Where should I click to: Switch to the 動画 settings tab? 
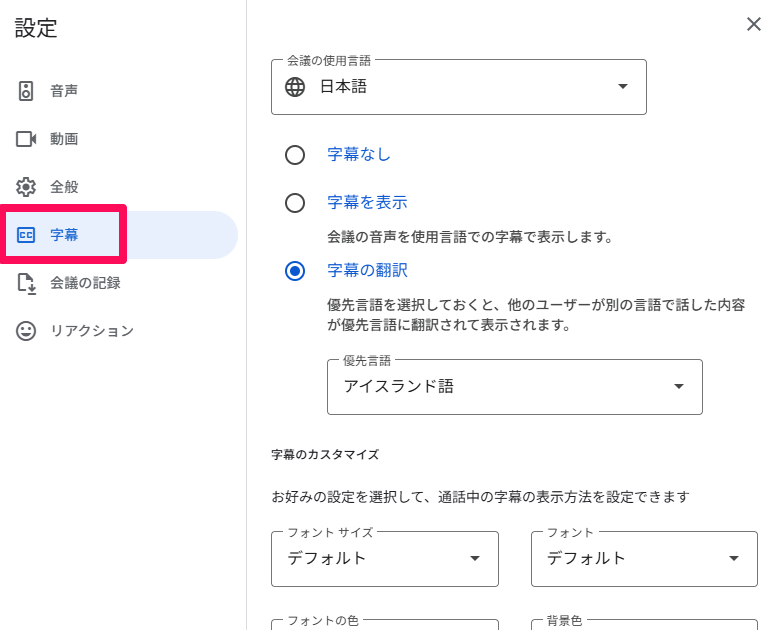[119, 139]
